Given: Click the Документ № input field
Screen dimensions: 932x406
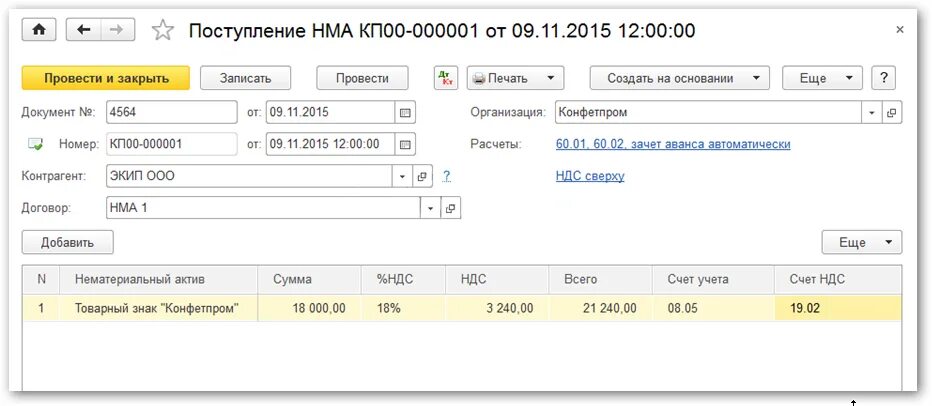Looking at the screenshot, I should pyautogui.click(x=171, y=113).
